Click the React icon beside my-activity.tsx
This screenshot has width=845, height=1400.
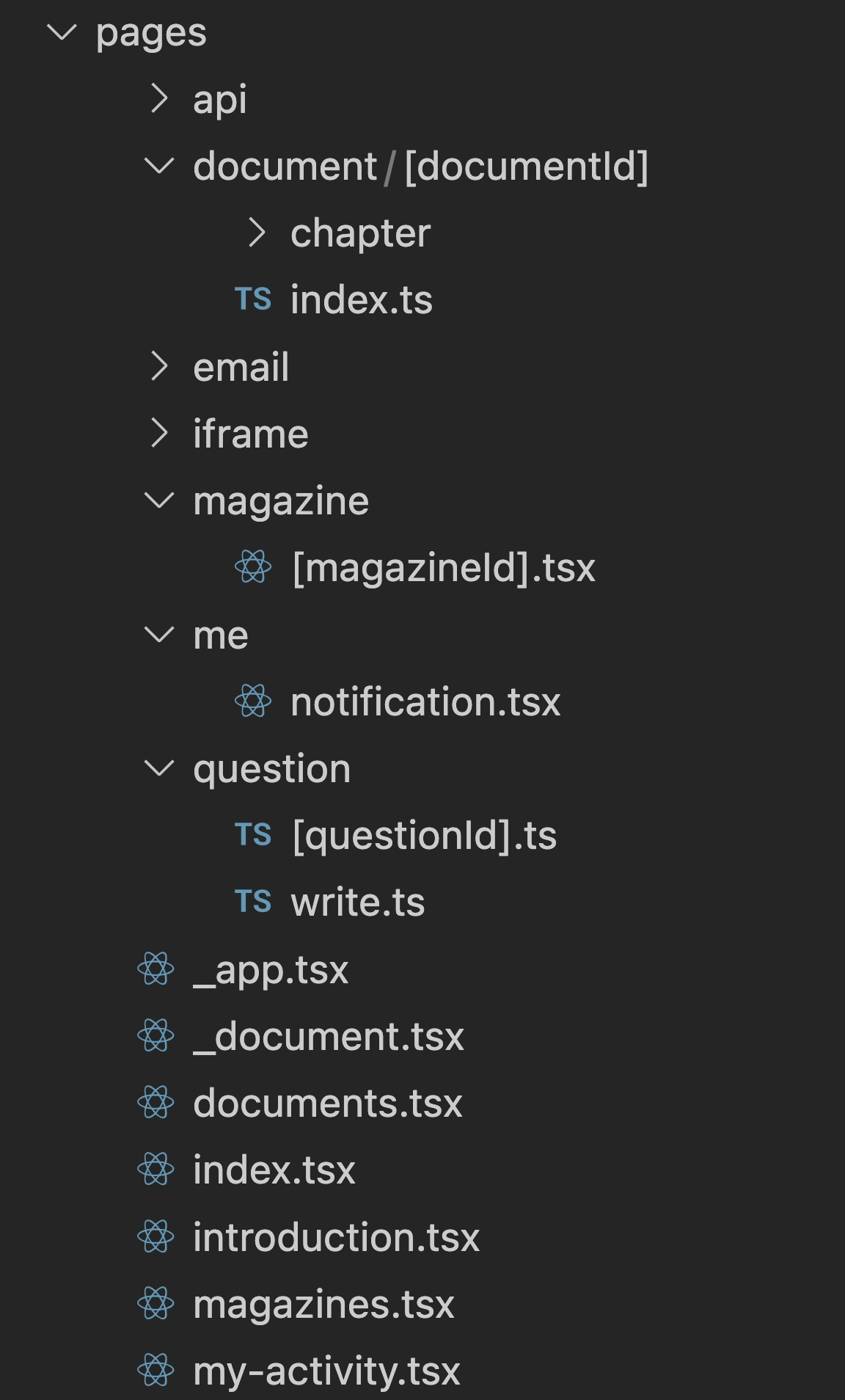pyautogui.click(x=156, y=1371)
